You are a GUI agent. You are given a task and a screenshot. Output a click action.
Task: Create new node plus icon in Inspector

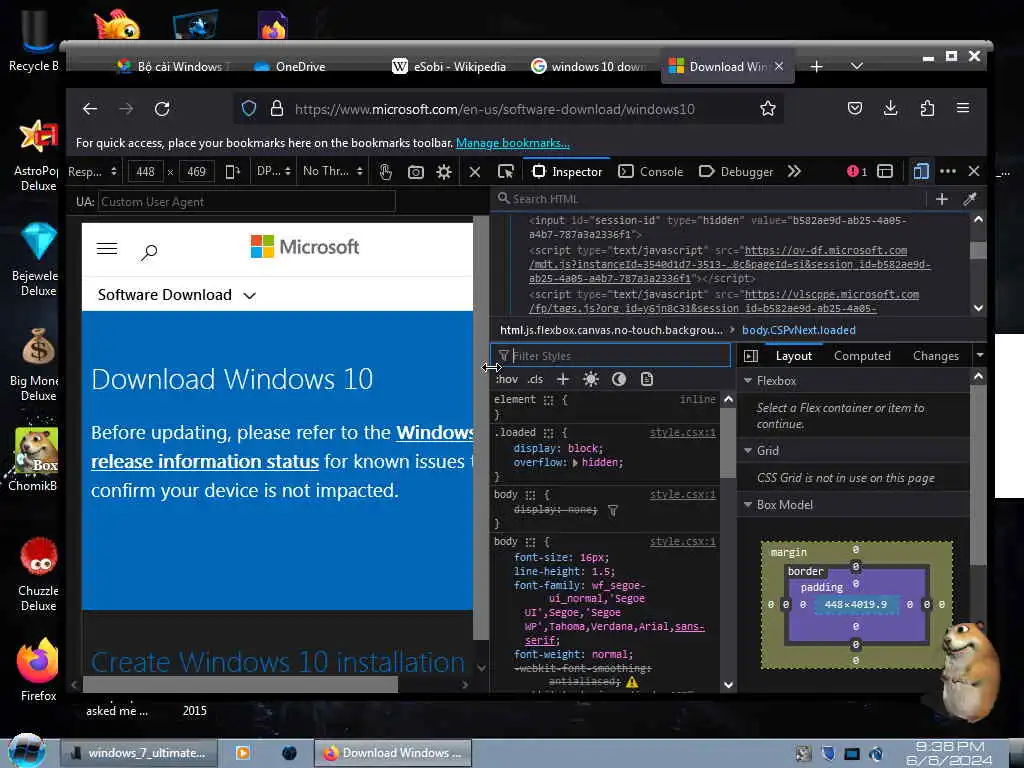pos(942,199)
